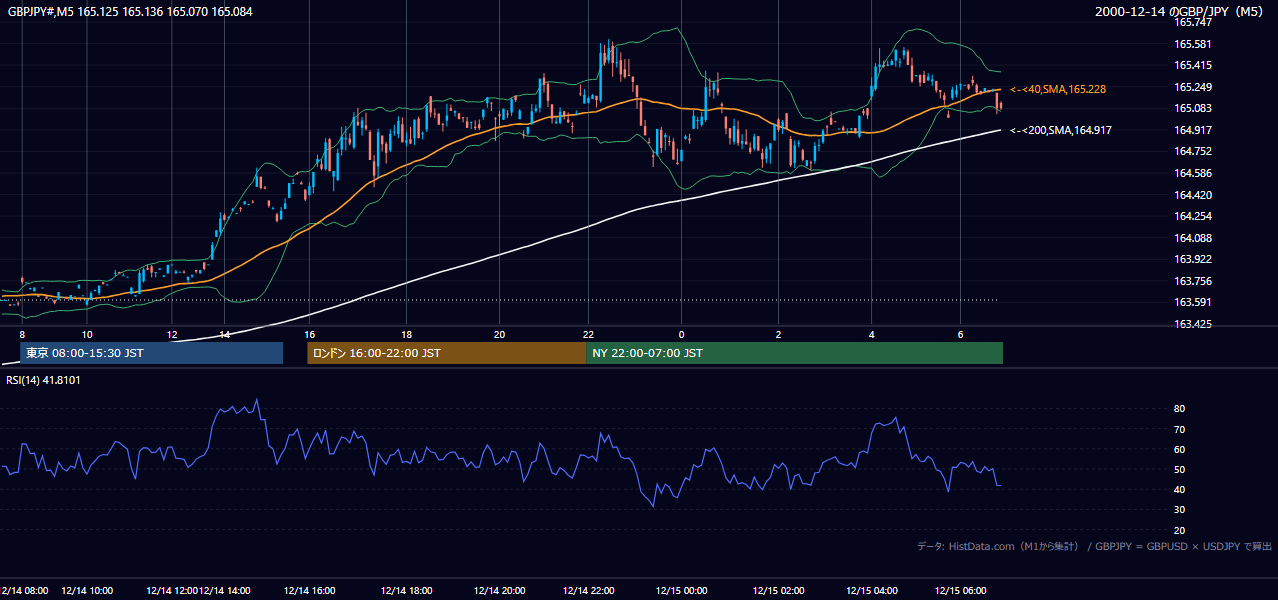
Task: Click price axis value 164.420
Action: click(x=1192, y=195)
